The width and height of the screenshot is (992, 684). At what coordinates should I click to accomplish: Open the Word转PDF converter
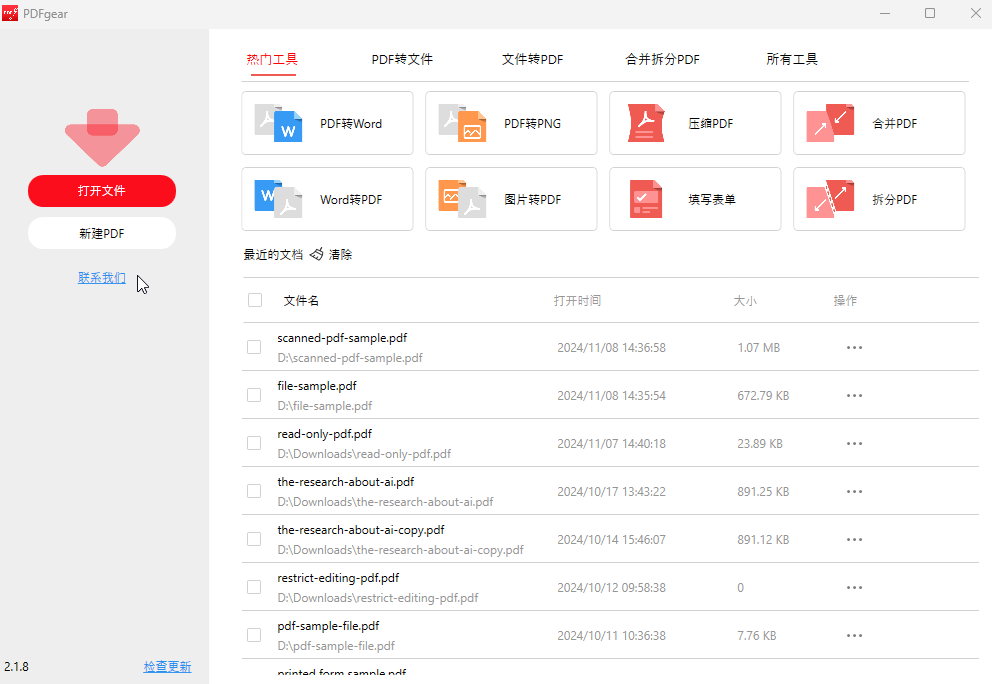point(327,200)
